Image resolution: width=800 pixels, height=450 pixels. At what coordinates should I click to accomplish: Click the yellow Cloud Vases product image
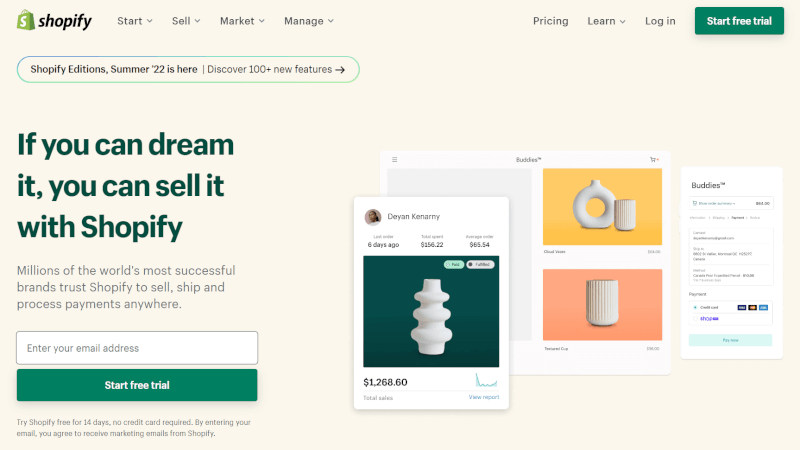(x=602, y=207)
